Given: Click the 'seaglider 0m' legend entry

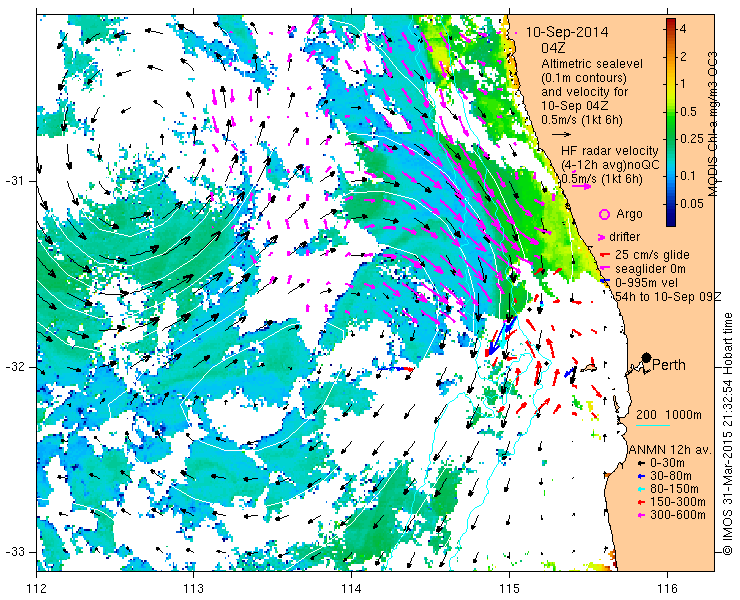Looking at the screenshot, I should click(650, 269).
